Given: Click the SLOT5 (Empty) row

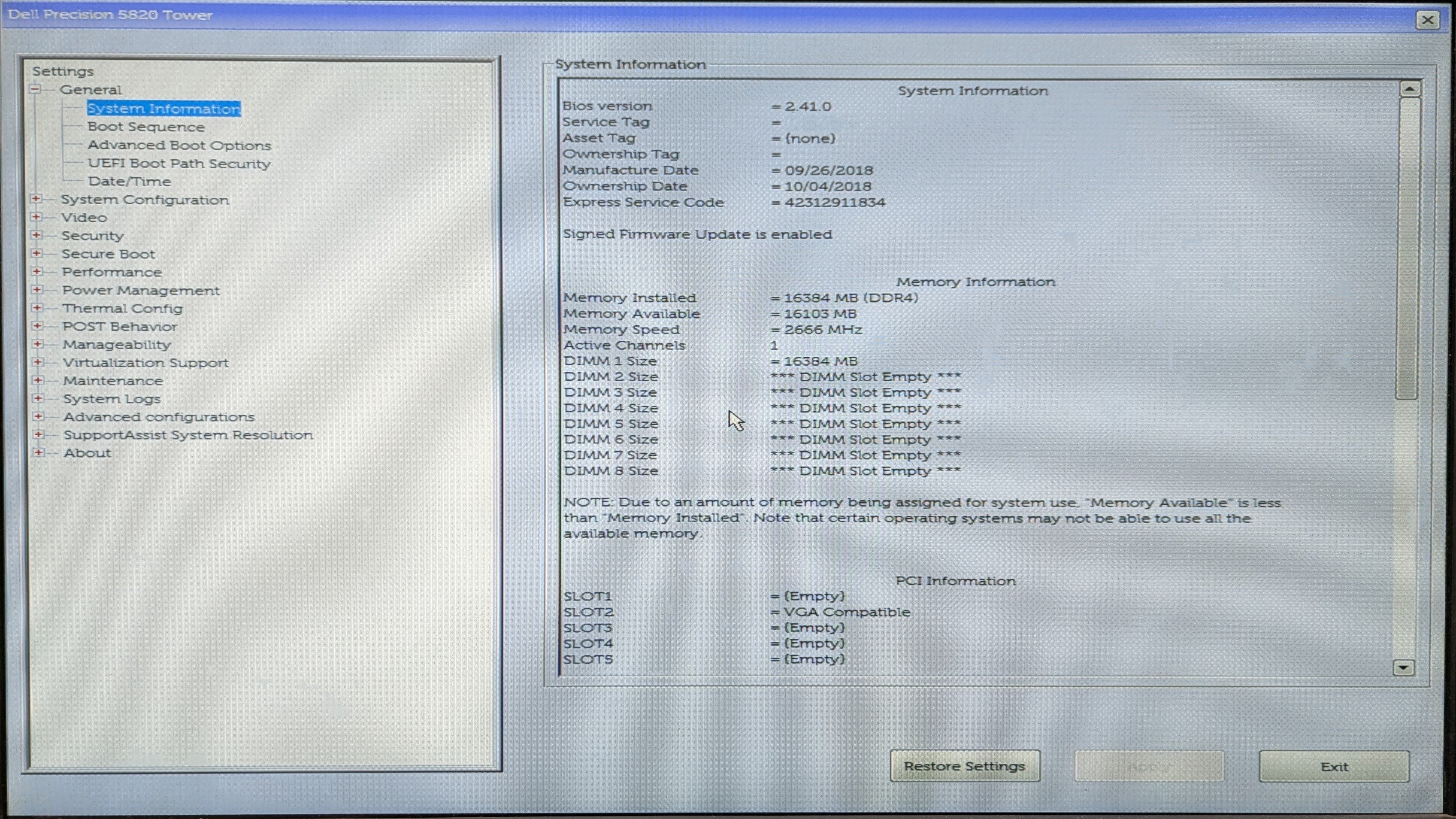Looking at the screenshot, I should pyautogui.click(x=704, y=659).
